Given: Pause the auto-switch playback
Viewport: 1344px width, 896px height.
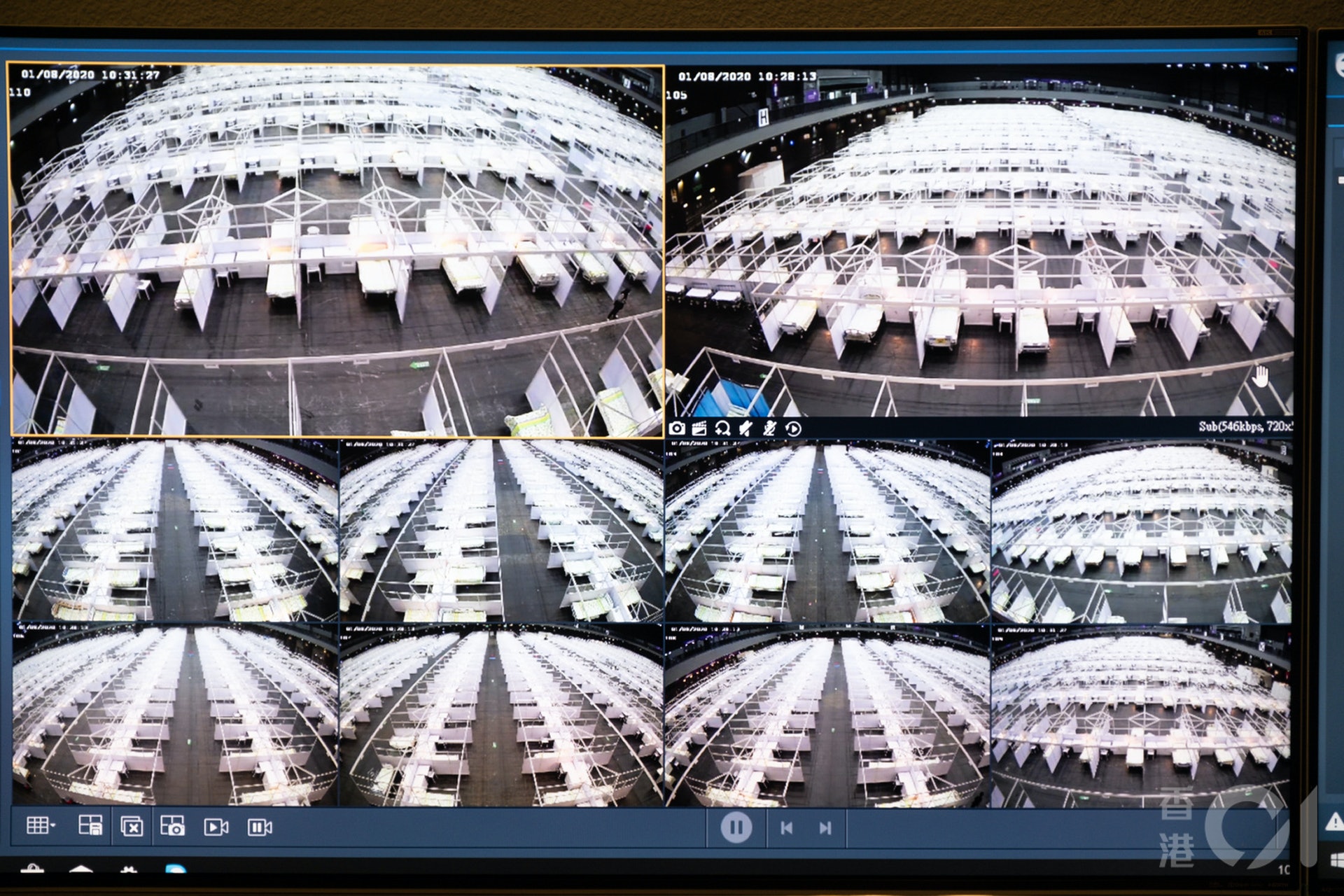Looking at the screenshot, I should tap(736, 828).
